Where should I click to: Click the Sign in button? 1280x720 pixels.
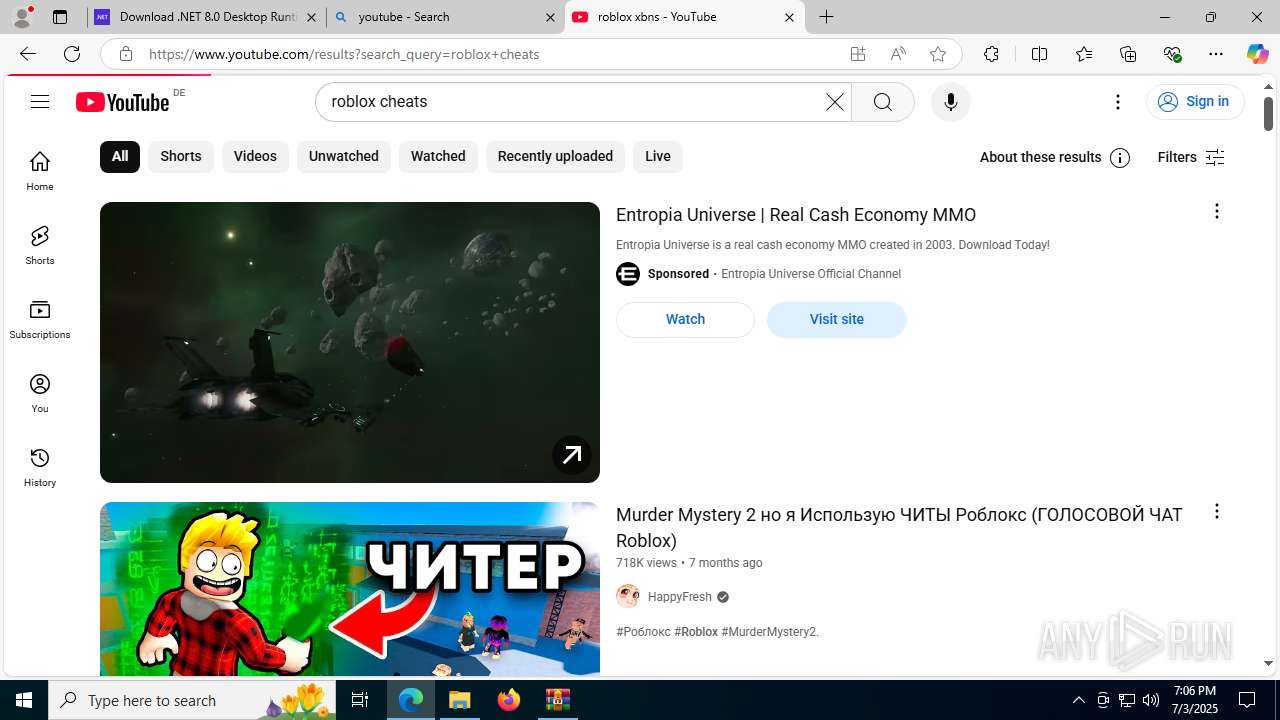click(1194, 101)
